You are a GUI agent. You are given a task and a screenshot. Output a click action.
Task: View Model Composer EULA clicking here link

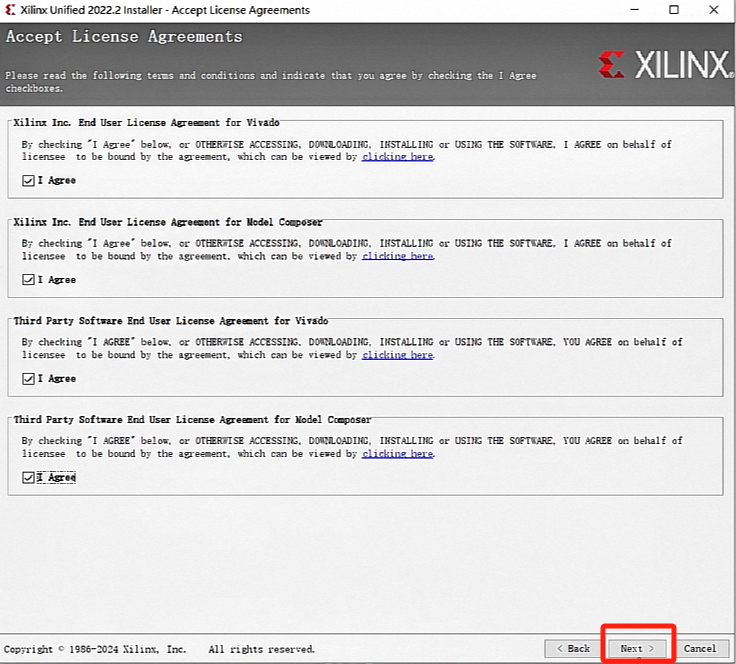(x=398, y=256)
